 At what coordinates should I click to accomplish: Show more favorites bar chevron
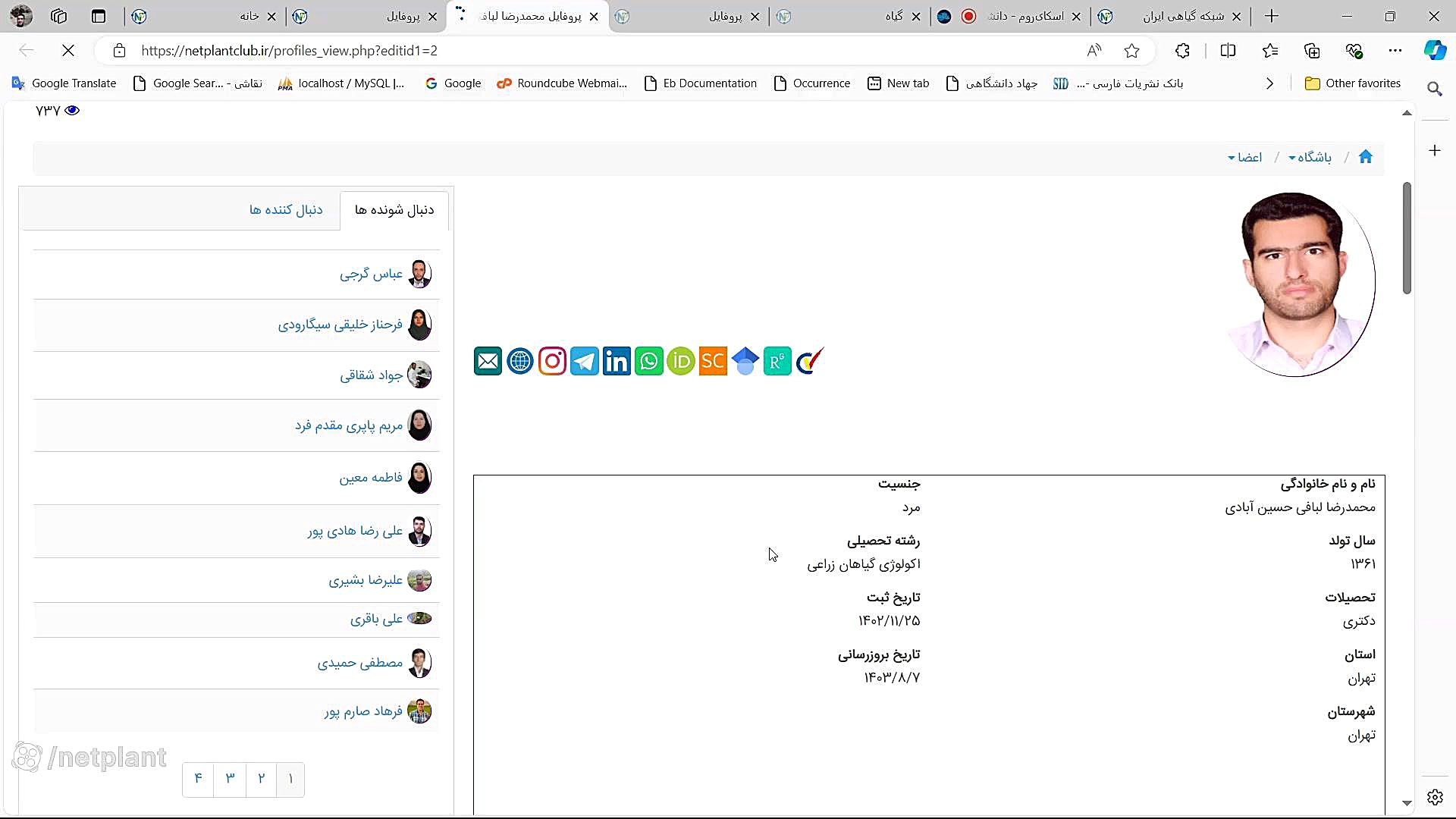1269,83
